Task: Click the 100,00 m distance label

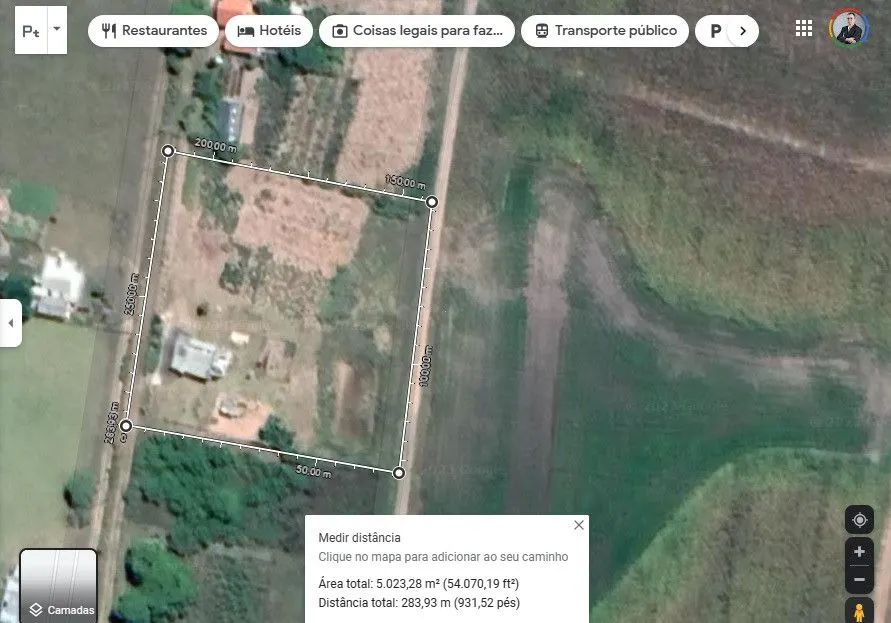Action: tap(426, 366)
